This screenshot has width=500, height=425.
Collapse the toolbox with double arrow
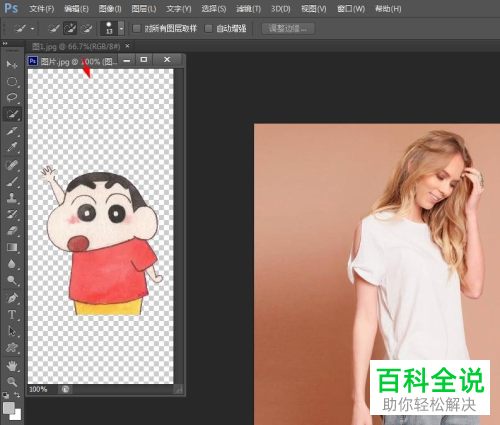[5, 44]
